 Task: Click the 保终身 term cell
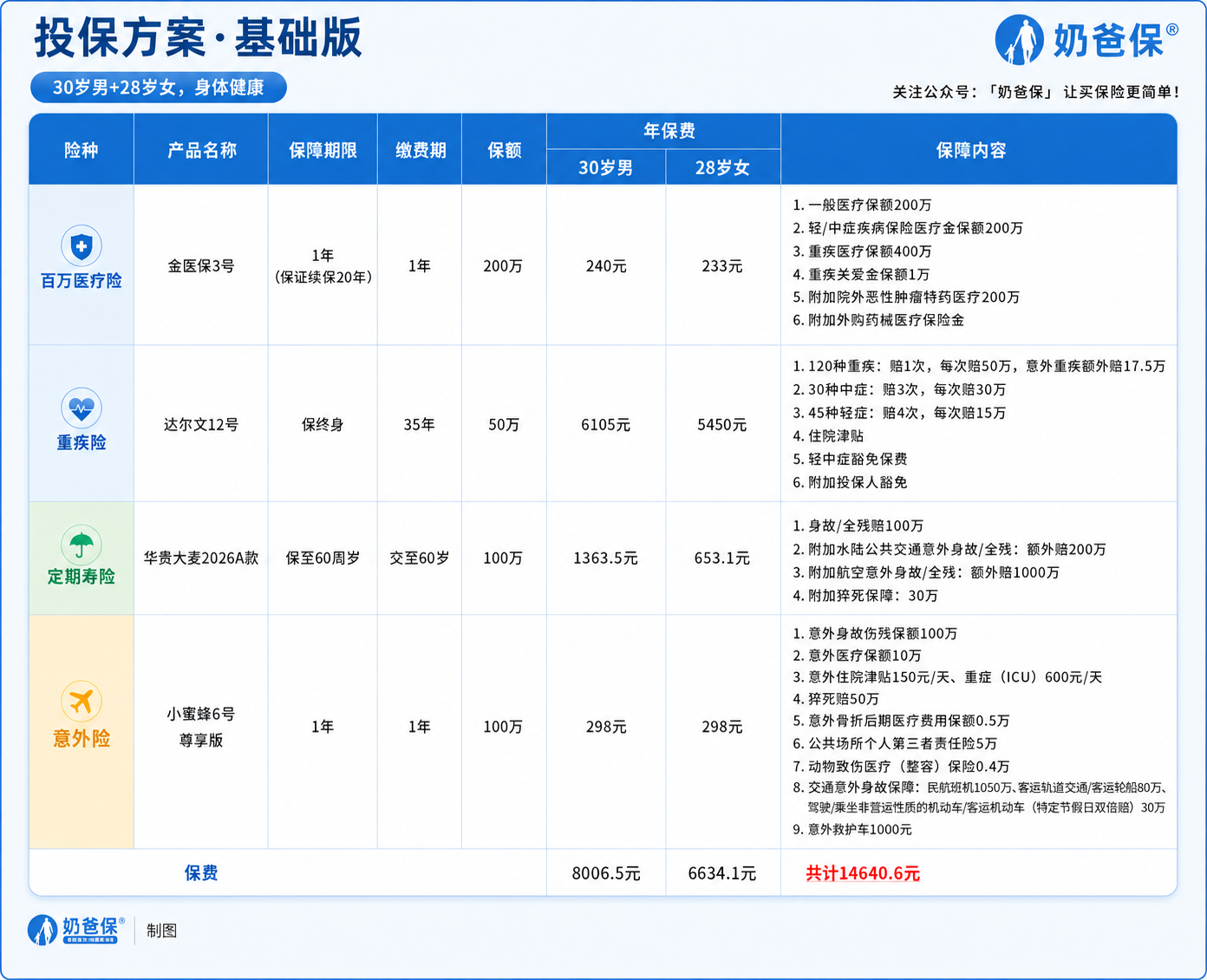coord(323,425)
